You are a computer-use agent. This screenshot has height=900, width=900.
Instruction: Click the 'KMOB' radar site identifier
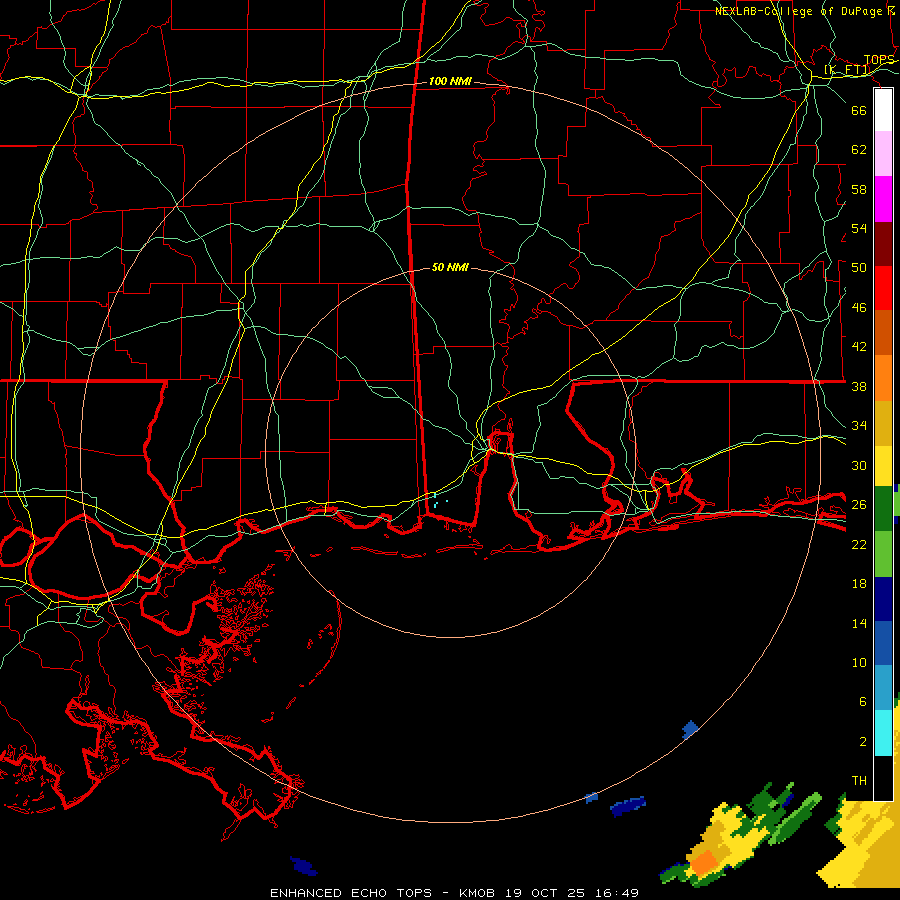pos(477,893)
